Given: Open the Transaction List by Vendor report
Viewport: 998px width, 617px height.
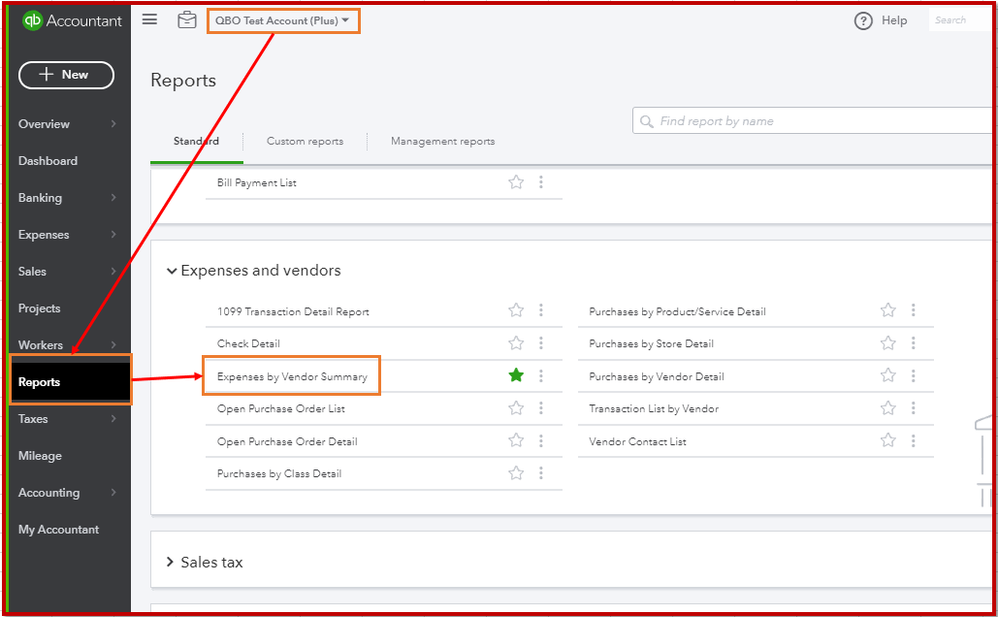Looking at the screenshot, I should (654, 409).
